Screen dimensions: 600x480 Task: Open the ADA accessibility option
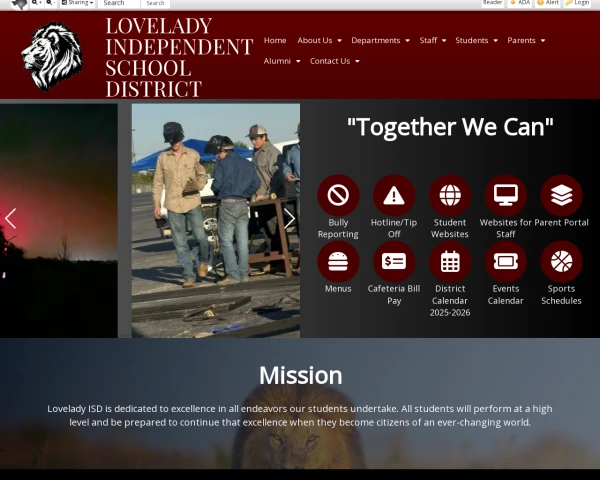tap(520, 3)
